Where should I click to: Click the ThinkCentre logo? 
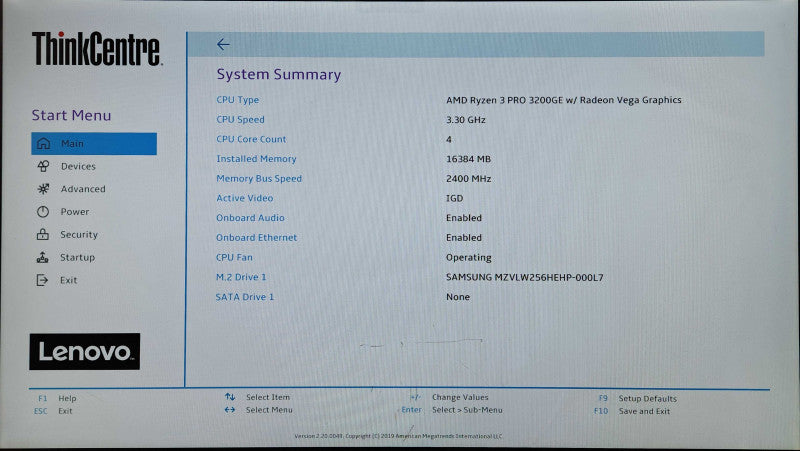pyautogui.click(x=96, y=48)
